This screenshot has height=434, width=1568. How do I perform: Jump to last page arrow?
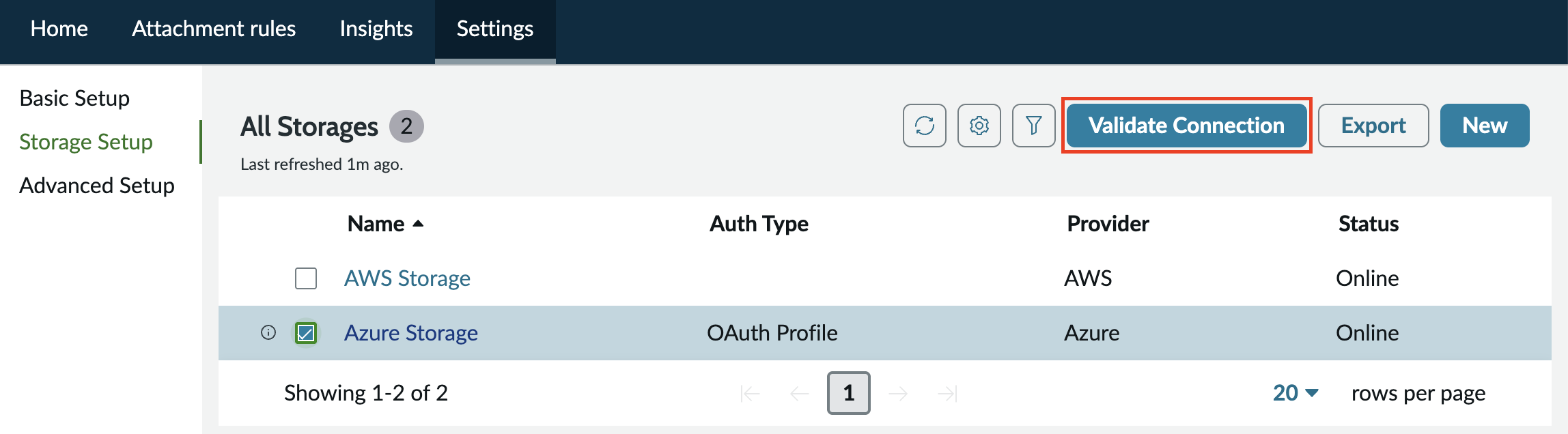click(947, 393)
